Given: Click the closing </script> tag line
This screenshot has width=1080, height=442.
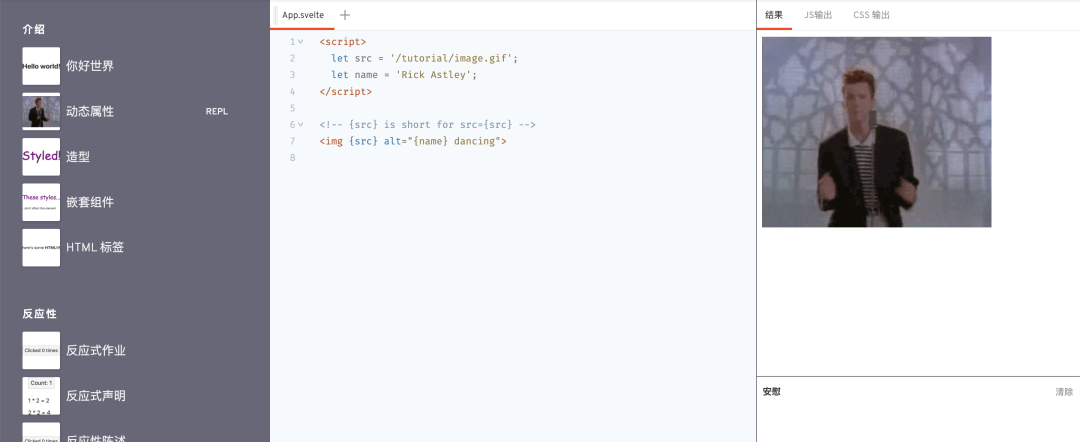Looking at the screenshot, I should [x=346, y=92].
